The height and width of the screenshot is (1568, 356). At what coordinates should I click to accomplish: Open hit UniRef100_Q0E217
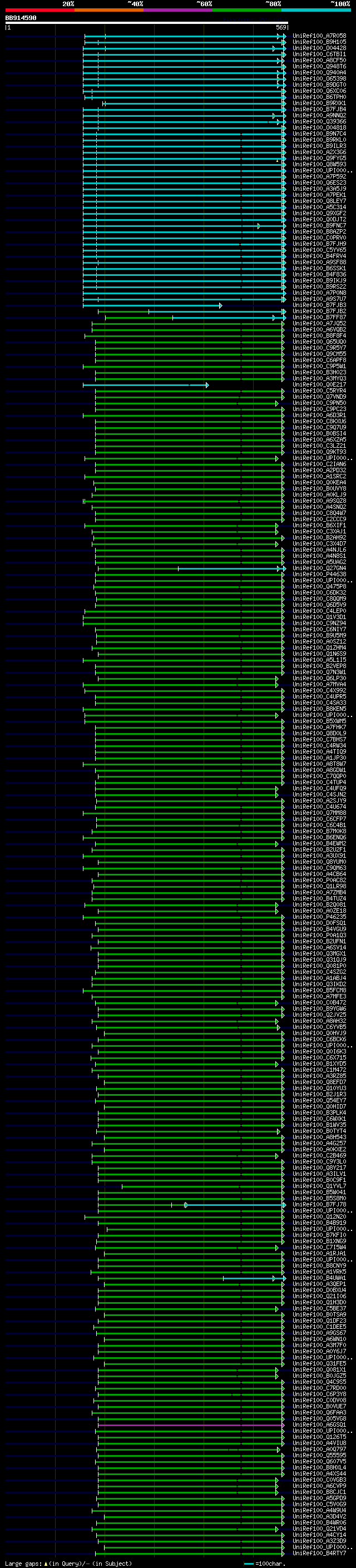(x=319, y=385)
